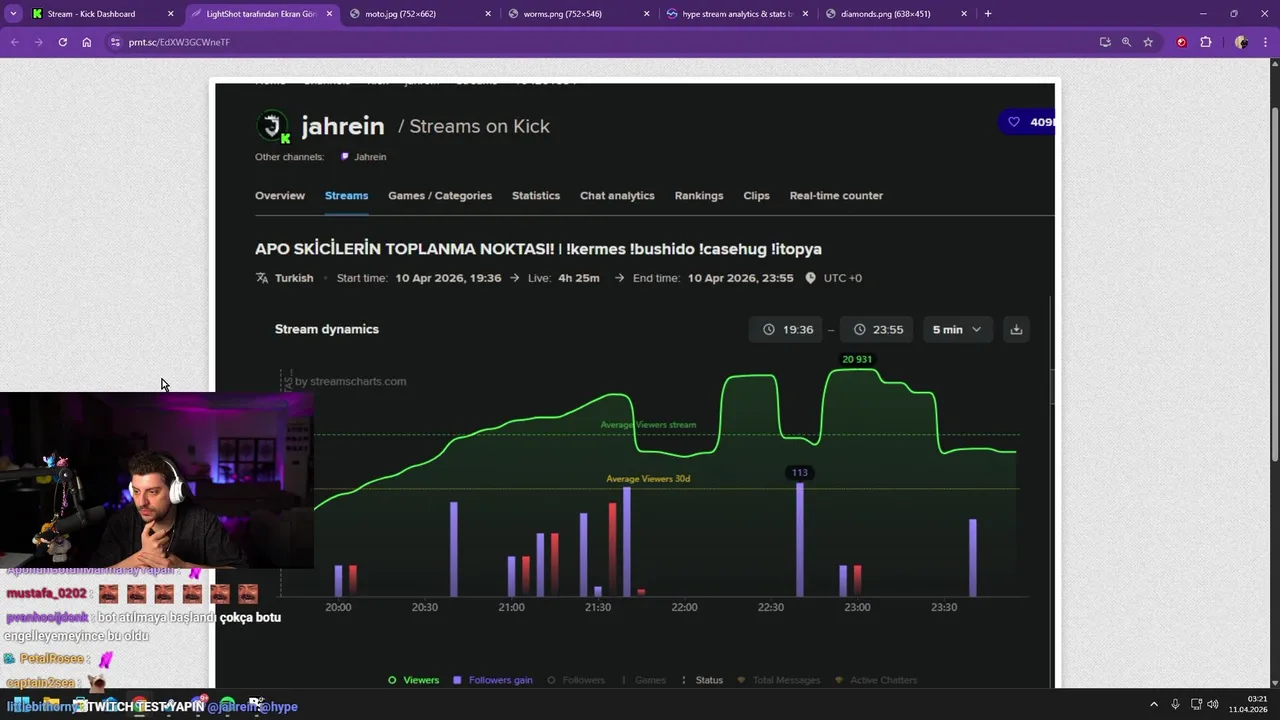Click the 20 931 peak viewers marker
Viewport: 1280px width, 720px height.
point(857,359)
